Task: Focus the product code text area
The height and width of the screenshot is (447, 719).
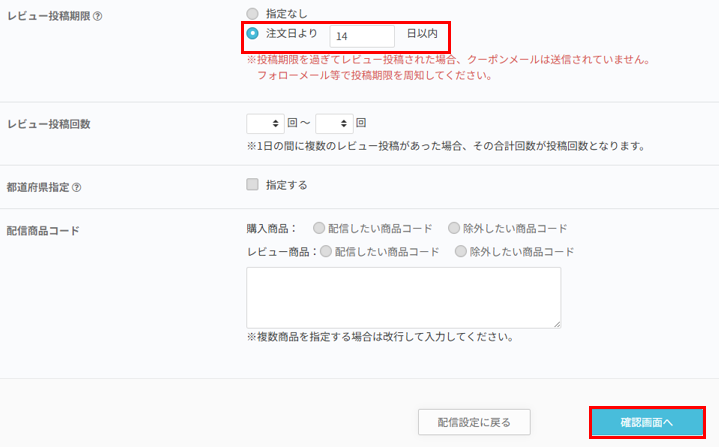Action: click(403, 297)
